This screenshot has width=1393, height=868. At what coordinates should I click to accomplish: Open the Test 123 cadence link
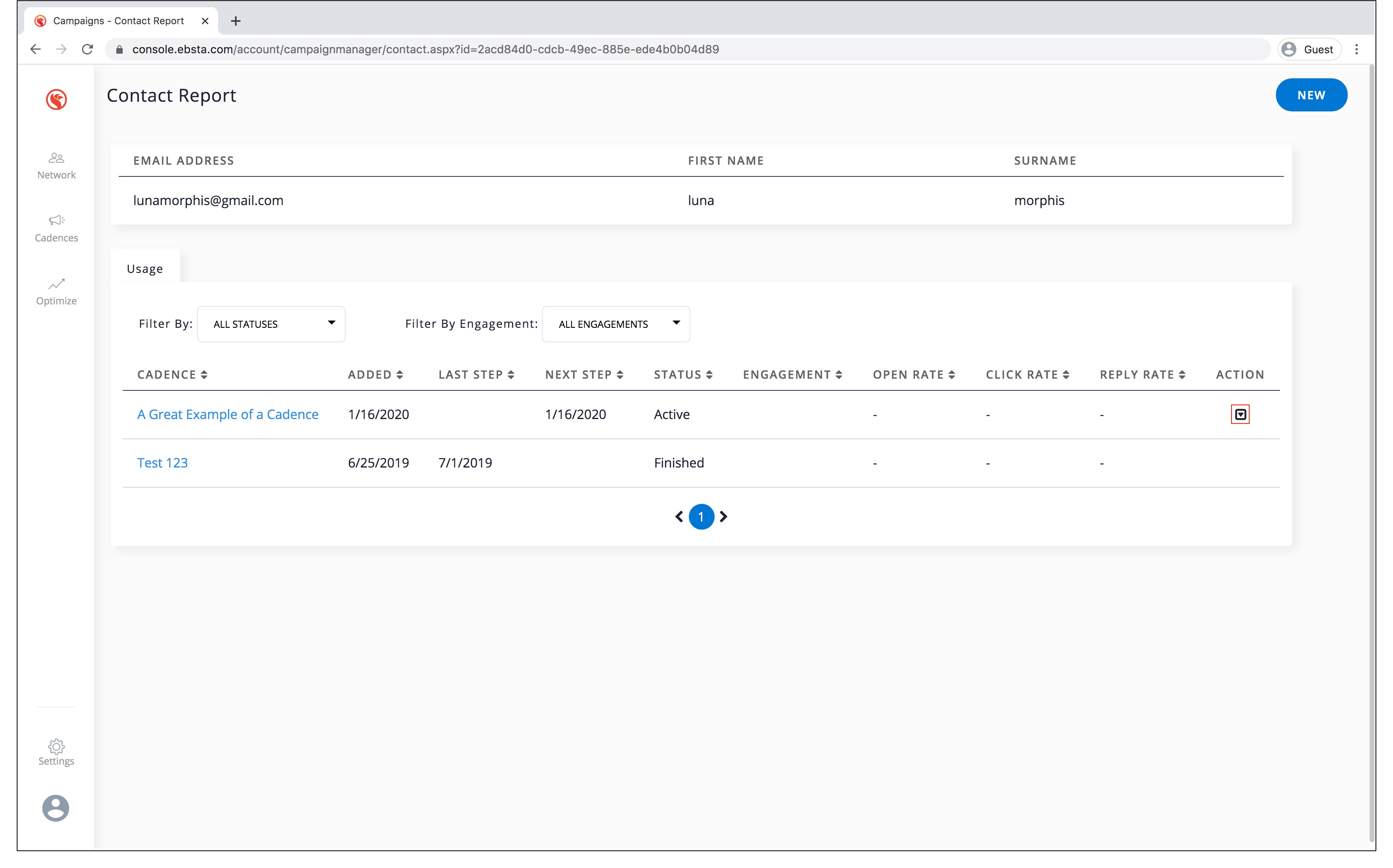click(x=162, y=463)
